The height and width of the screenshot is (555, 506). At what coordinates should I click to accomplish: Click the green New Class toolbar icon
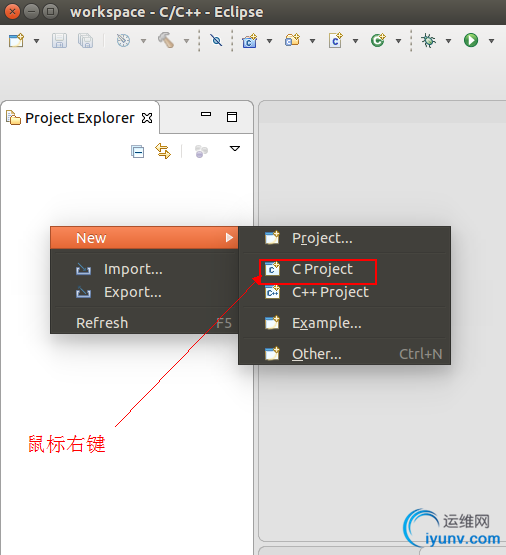point(378,40)
